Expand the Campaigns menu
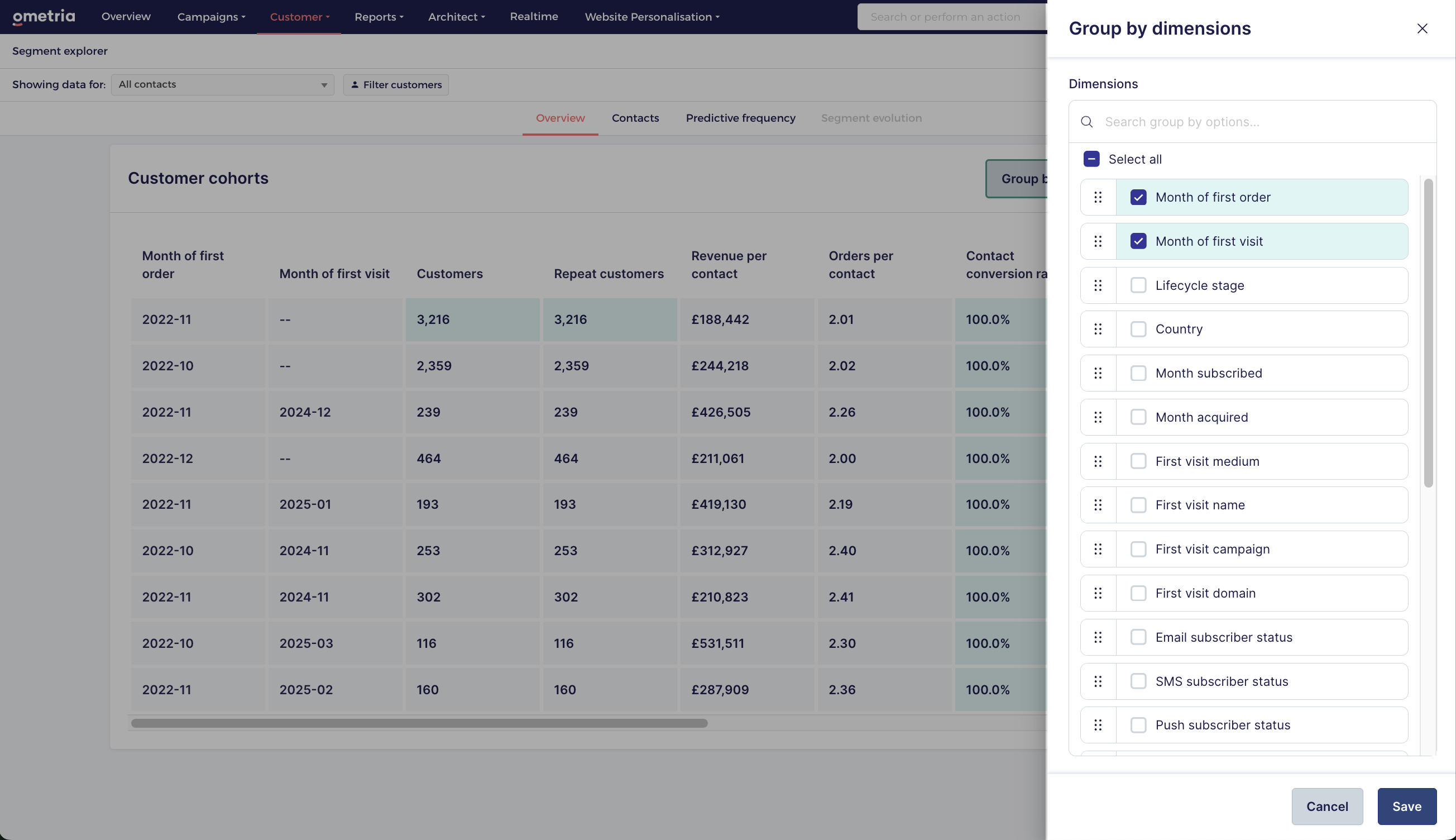This screenshot has height=840, width=1456. (211, 17)
